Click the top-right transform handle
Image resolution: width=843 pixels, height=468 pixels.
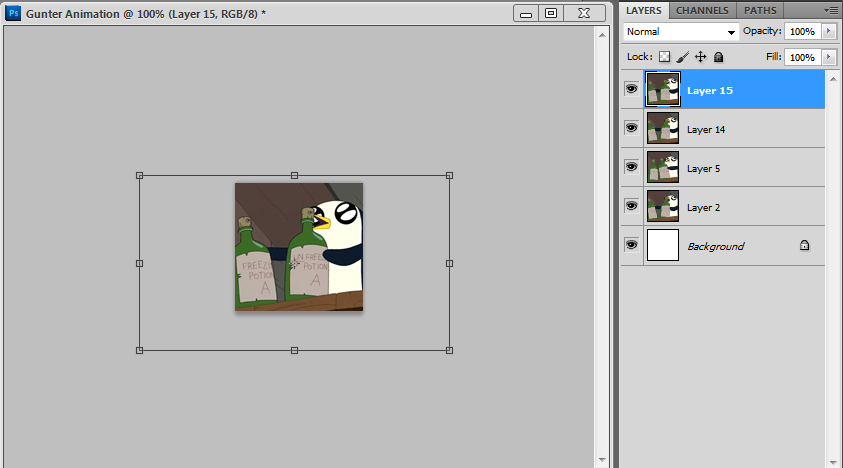449,175
